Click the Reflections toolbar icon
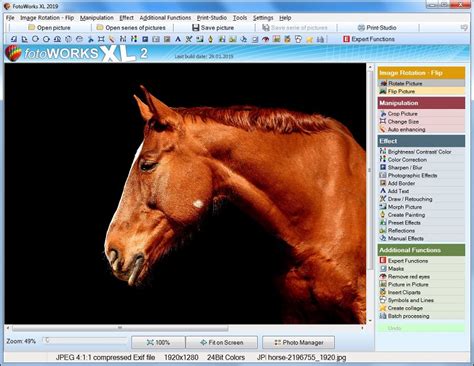 [x=233, y=39]
